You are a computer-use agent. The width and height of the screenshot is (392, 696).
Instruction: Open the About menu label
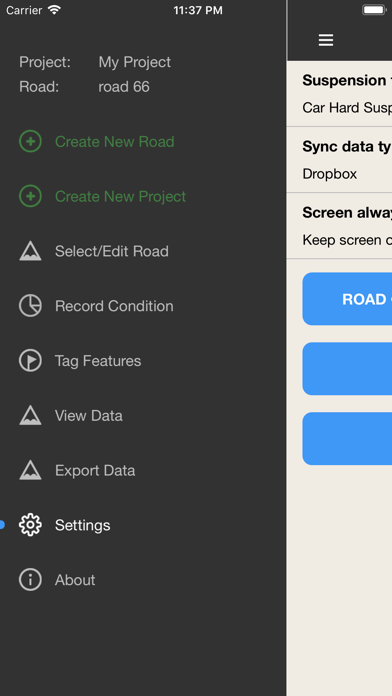75,580
